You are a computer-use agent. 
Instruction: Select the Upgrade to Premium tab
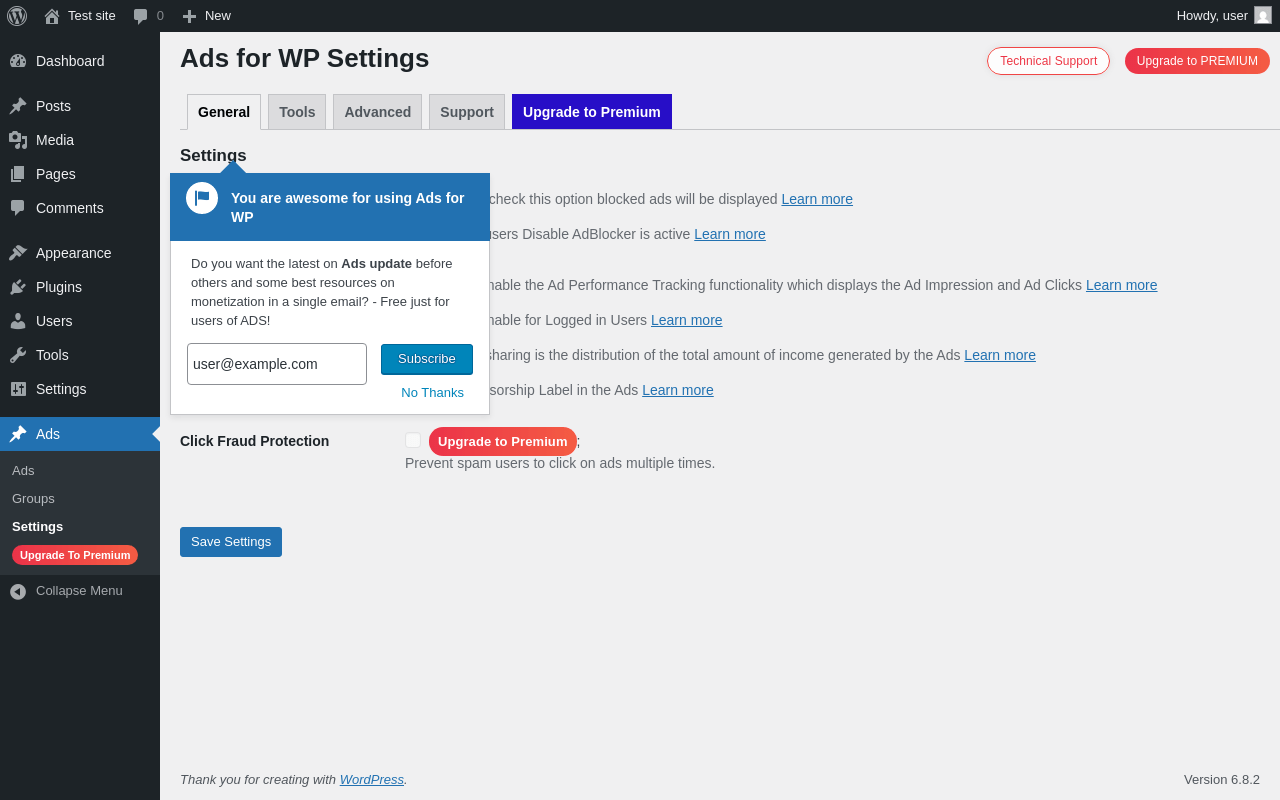(592, 112)
